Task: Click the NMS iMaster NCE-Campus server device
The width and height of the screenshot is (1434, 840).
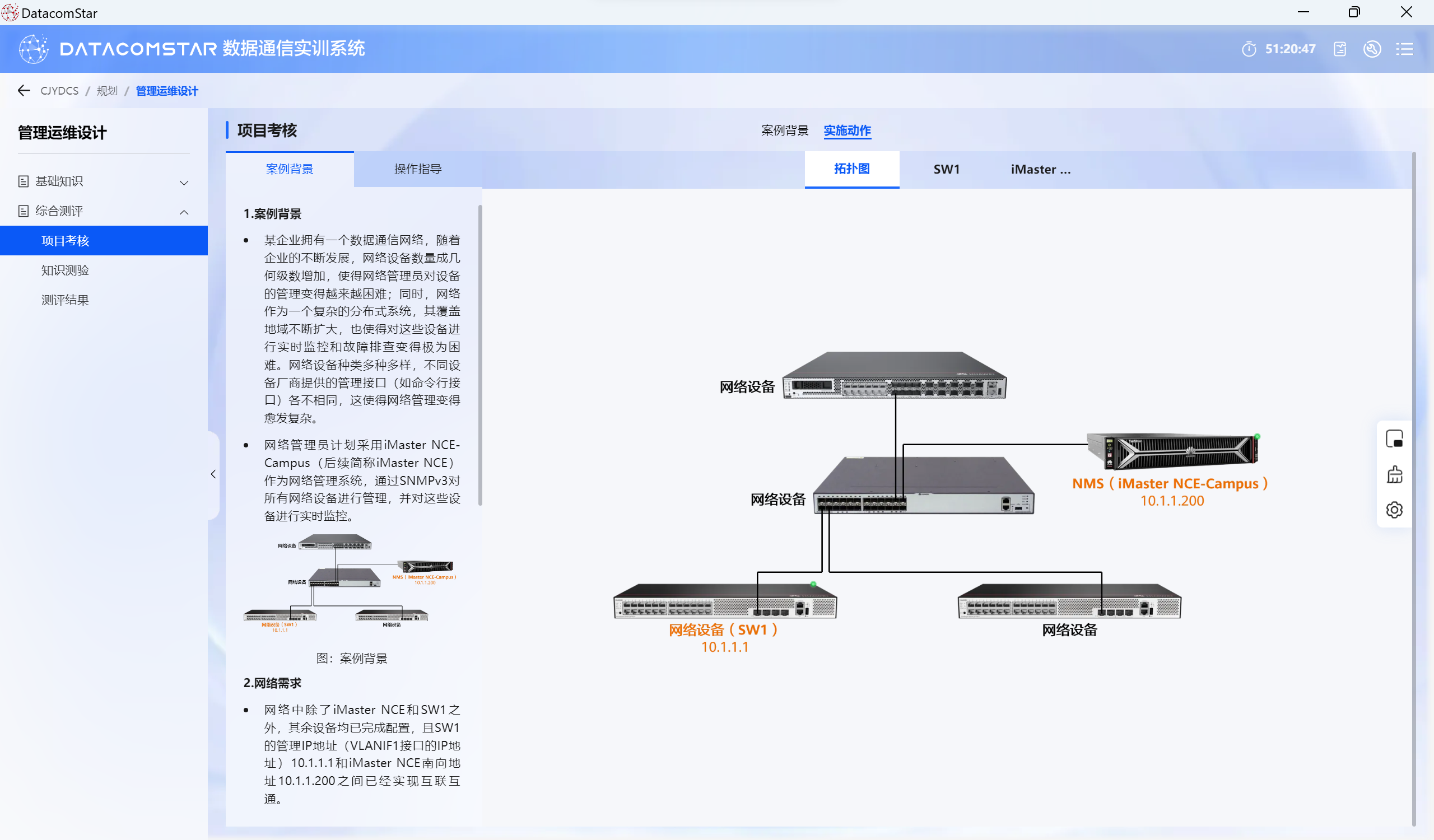Action: (x=1172, y=450)
